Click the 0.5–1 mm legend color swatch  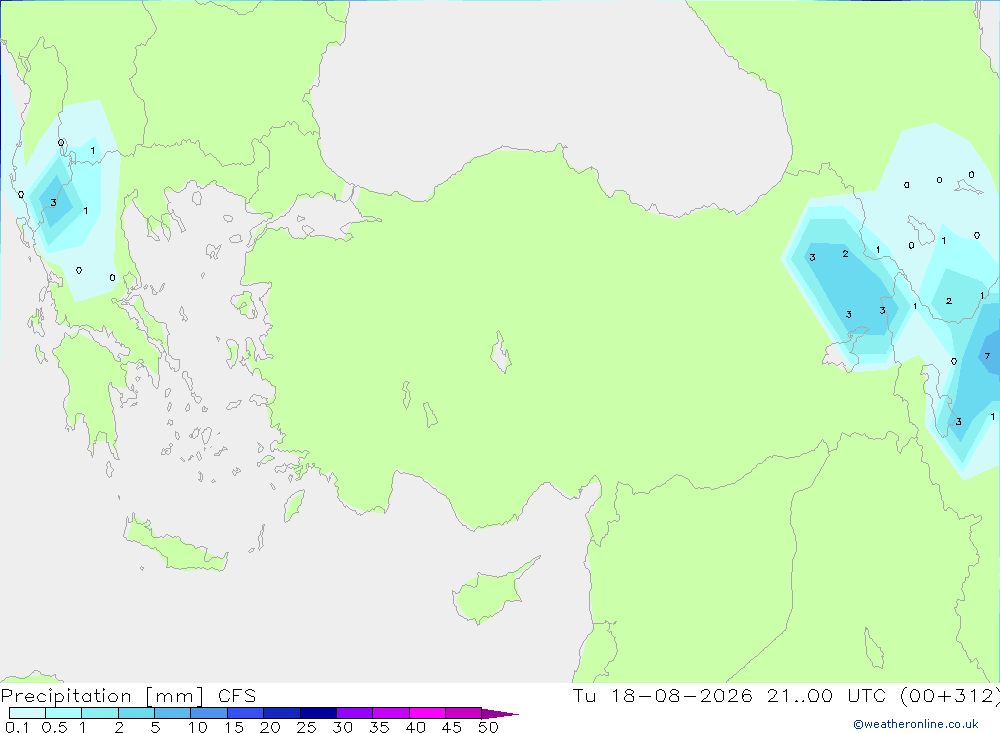click(64, 713)
